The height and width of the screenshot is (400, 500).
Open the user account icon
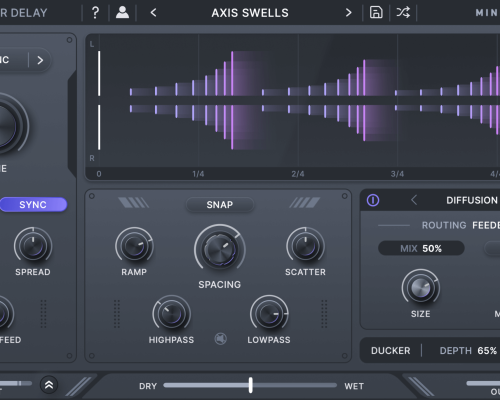point(122,13)
